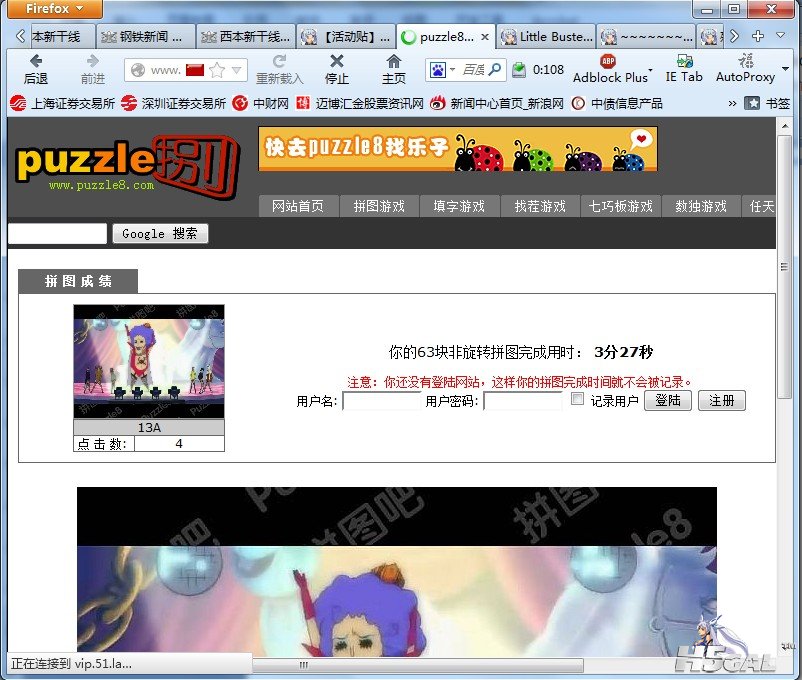The image size is (802, 680).
Task: Open the AutoProxy 福 icon
Action: (x=746, y=61)
